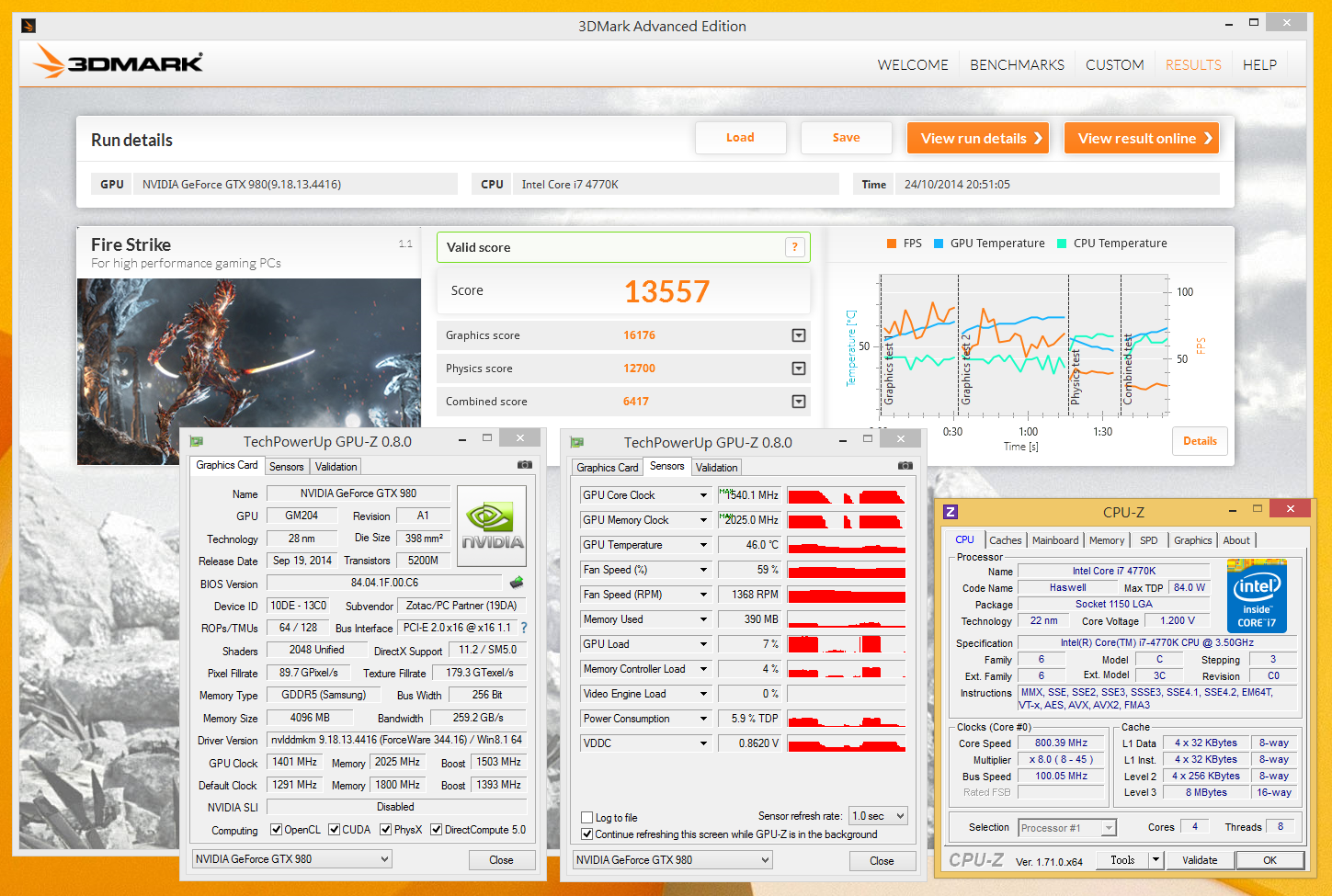Toggle CUDA checkbox in GPU-Z
Screen dimensions: 1332x896
(x=335, y=830)
